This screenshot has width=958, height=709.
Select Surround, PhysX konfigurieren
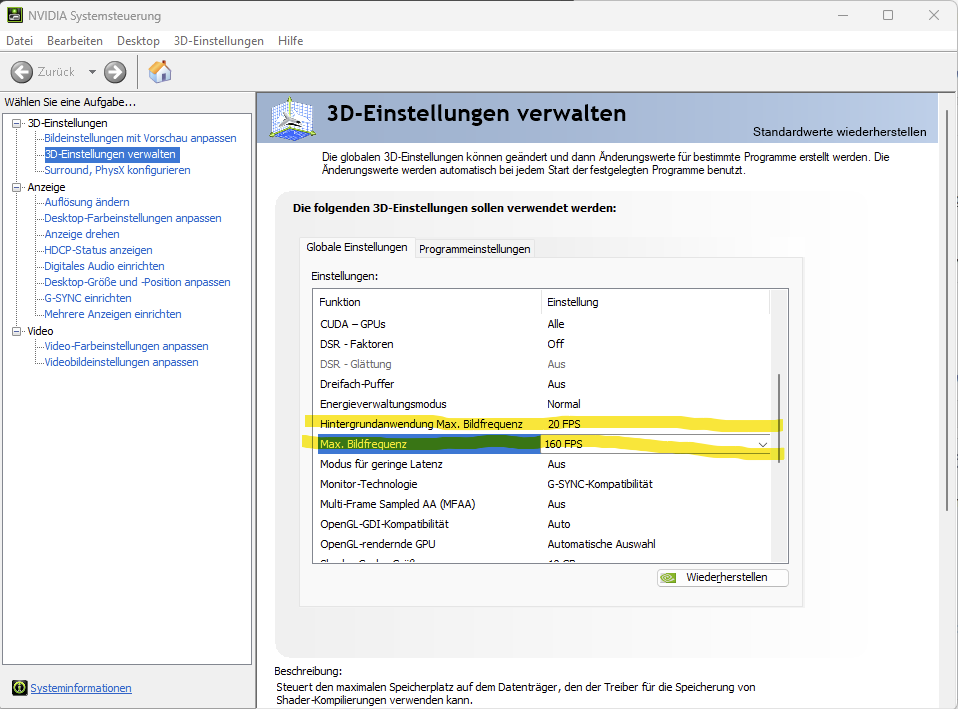pos(117,170)
